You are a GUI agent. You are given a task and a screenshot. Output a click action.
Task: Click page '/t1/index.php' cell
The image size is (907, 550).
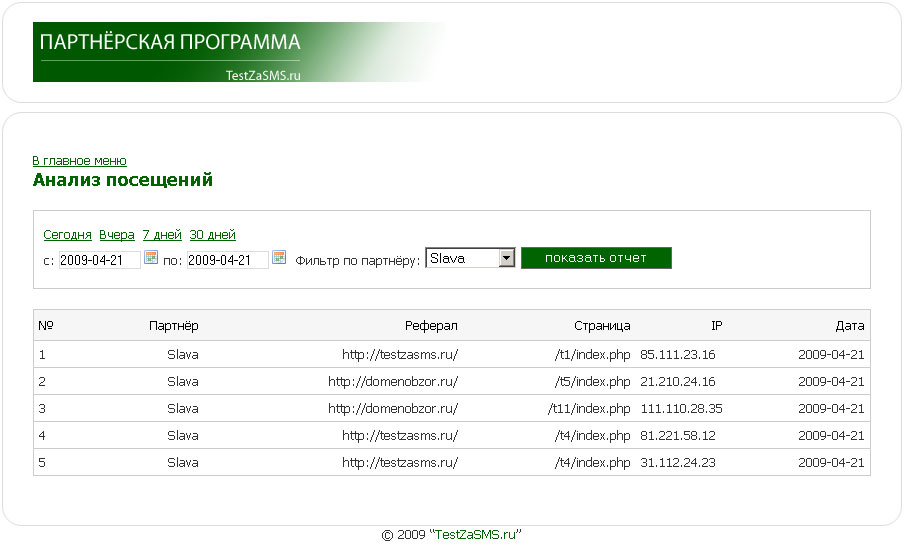[592, 355]
